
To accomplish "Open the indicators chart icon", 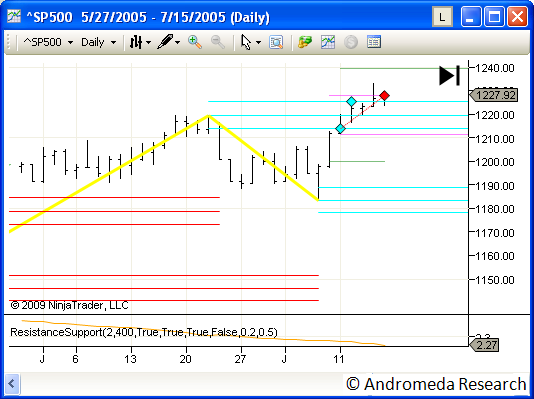I will pos(328,42).
